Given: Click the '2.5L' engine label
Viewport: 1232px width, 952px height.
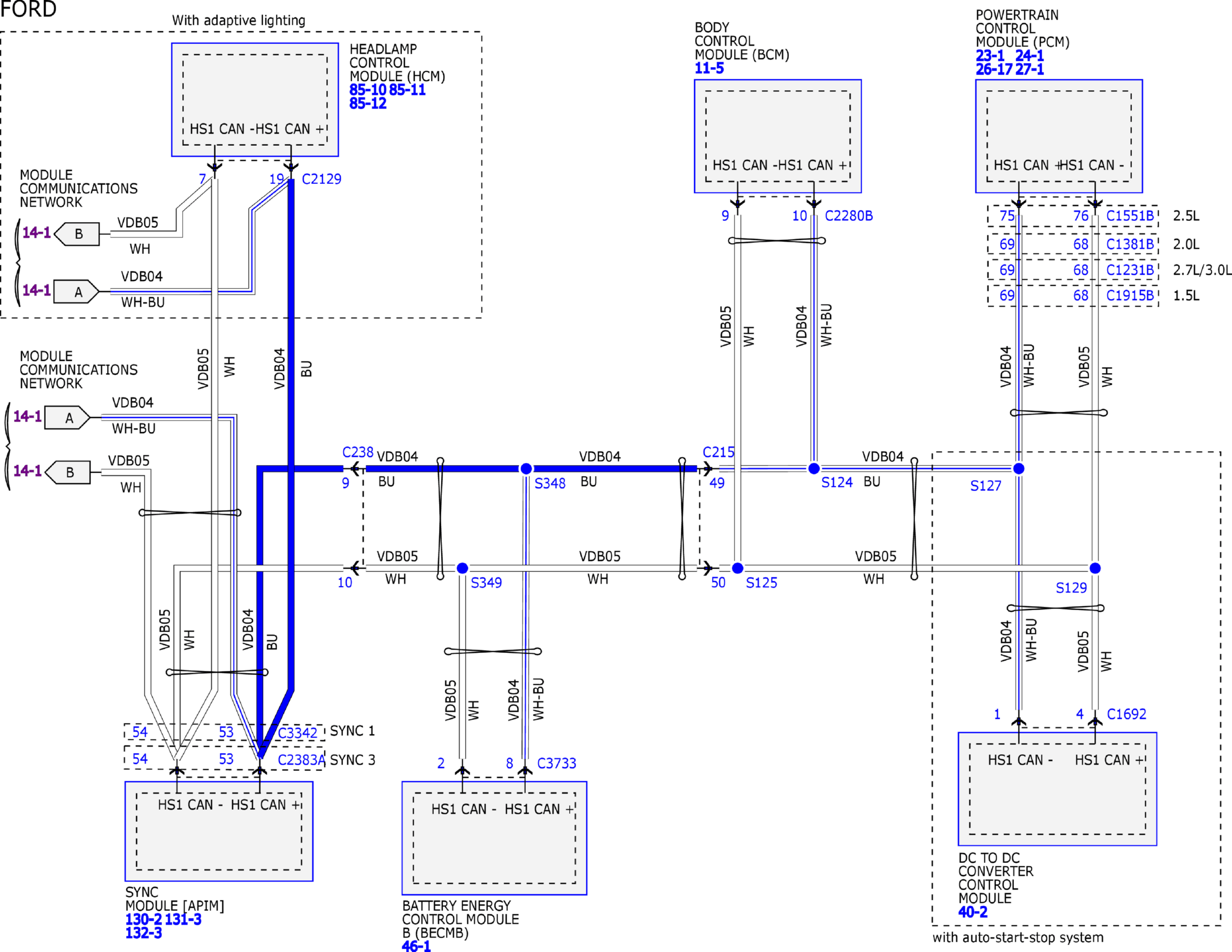Looking at the screenshot, I should [1186, 216].
